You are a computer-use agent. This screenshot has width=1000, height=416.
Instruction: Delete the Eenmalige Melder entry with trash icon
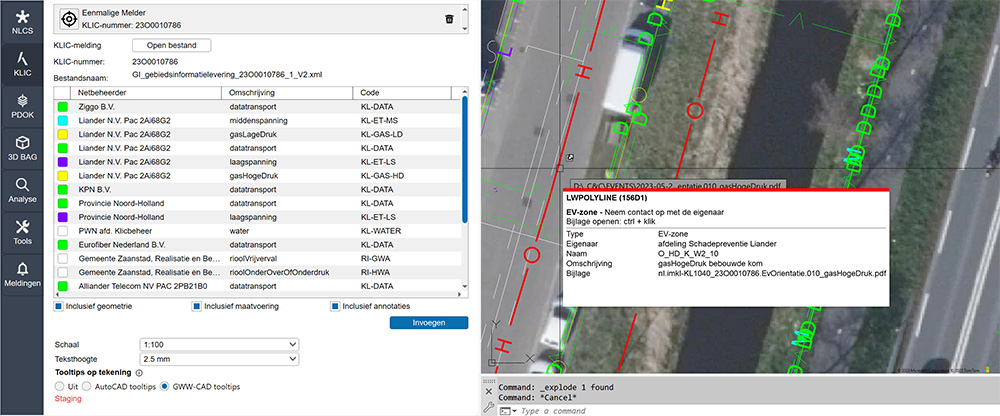pos(449,19)
